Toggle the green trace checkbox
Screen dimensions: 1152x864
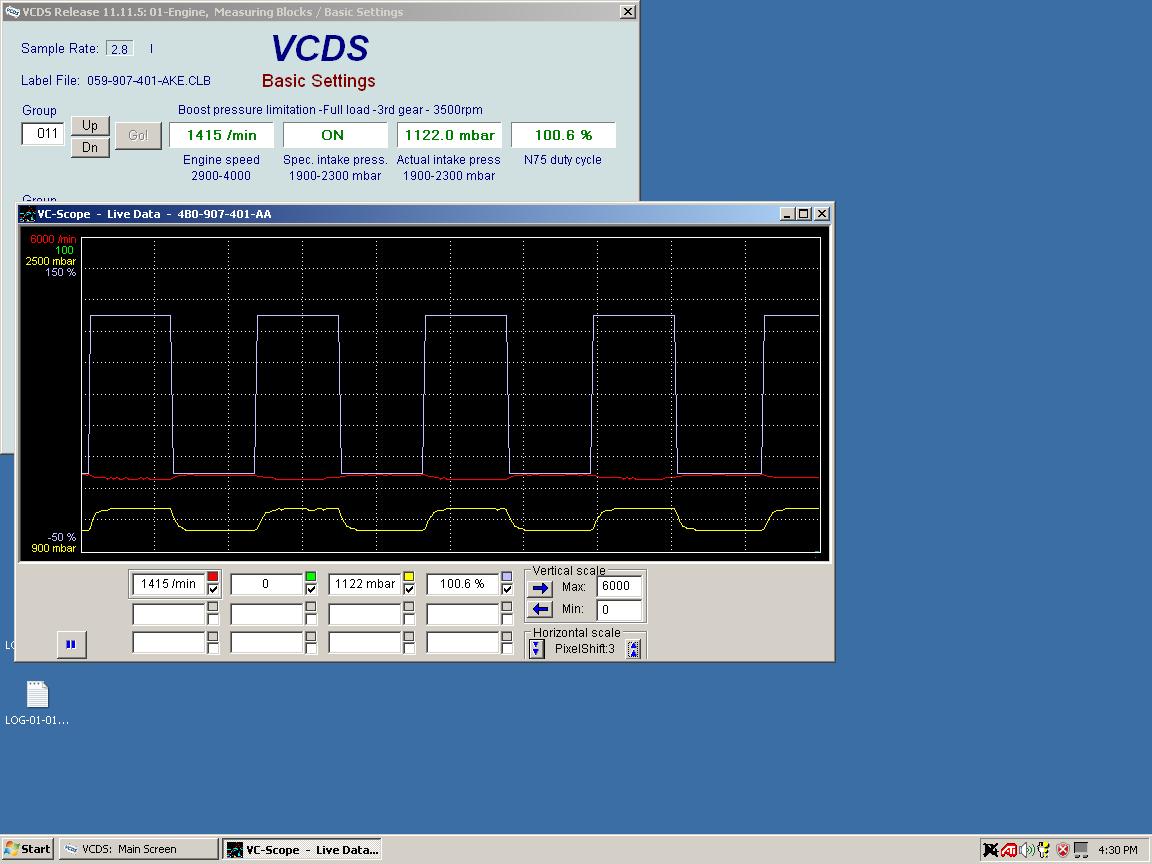point(311,590)
